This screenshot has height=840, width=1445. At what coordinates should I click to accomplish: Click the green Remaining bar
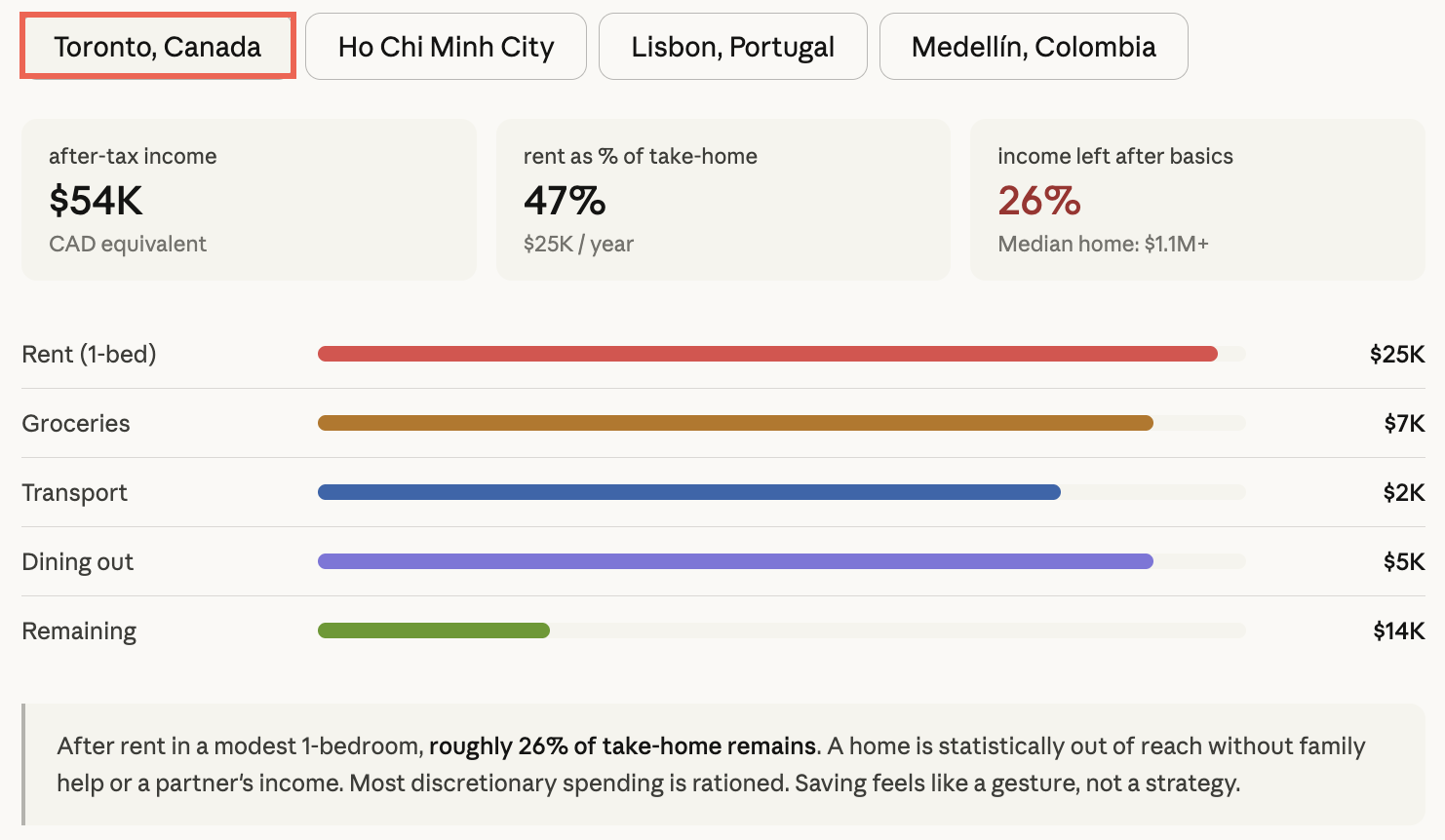[434, 630]
